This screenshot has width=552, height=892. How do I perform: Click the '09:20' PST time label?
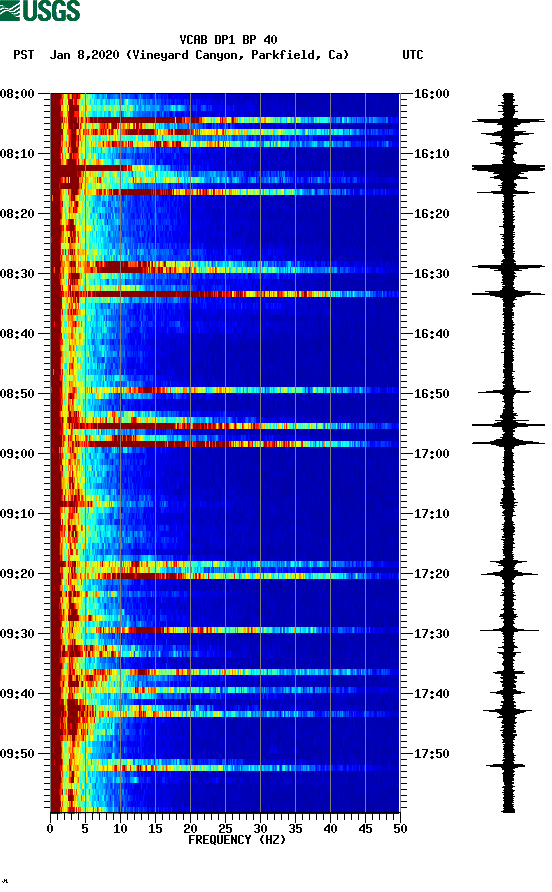[x=17, y=574]
